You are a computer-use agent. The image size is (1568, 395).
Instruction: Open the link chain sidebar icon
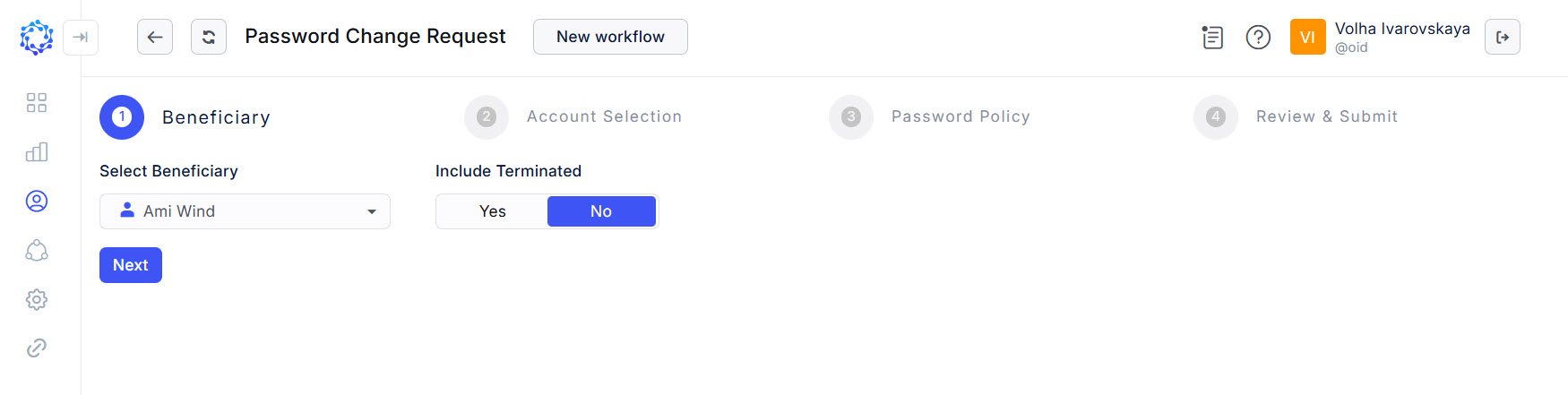click(x=37, y=348)
